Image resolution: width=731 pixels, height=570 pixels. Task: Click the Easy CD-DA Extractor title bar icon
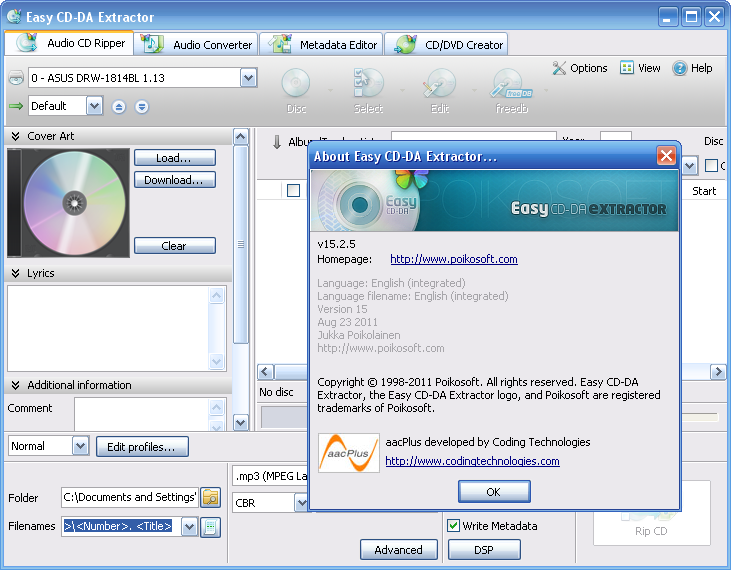tap(14, 16)
